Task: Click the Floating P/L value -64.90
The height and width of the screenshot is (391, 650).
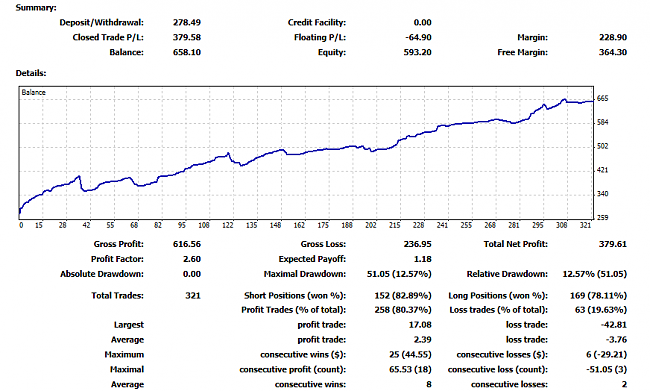Action: coord(418,37)
